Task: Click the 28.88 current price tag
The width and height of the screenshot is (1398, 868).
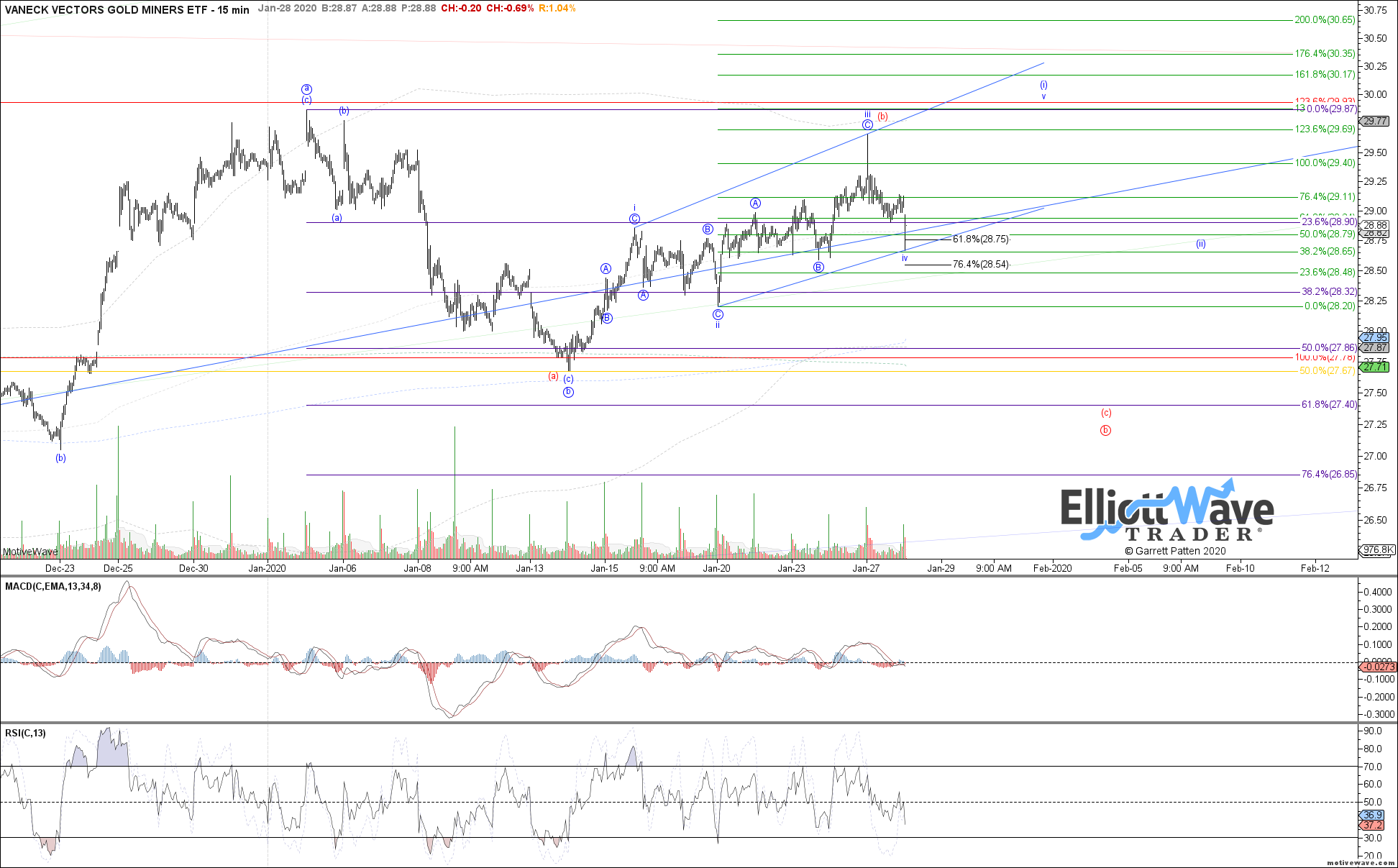Action: coord(1375,226)
